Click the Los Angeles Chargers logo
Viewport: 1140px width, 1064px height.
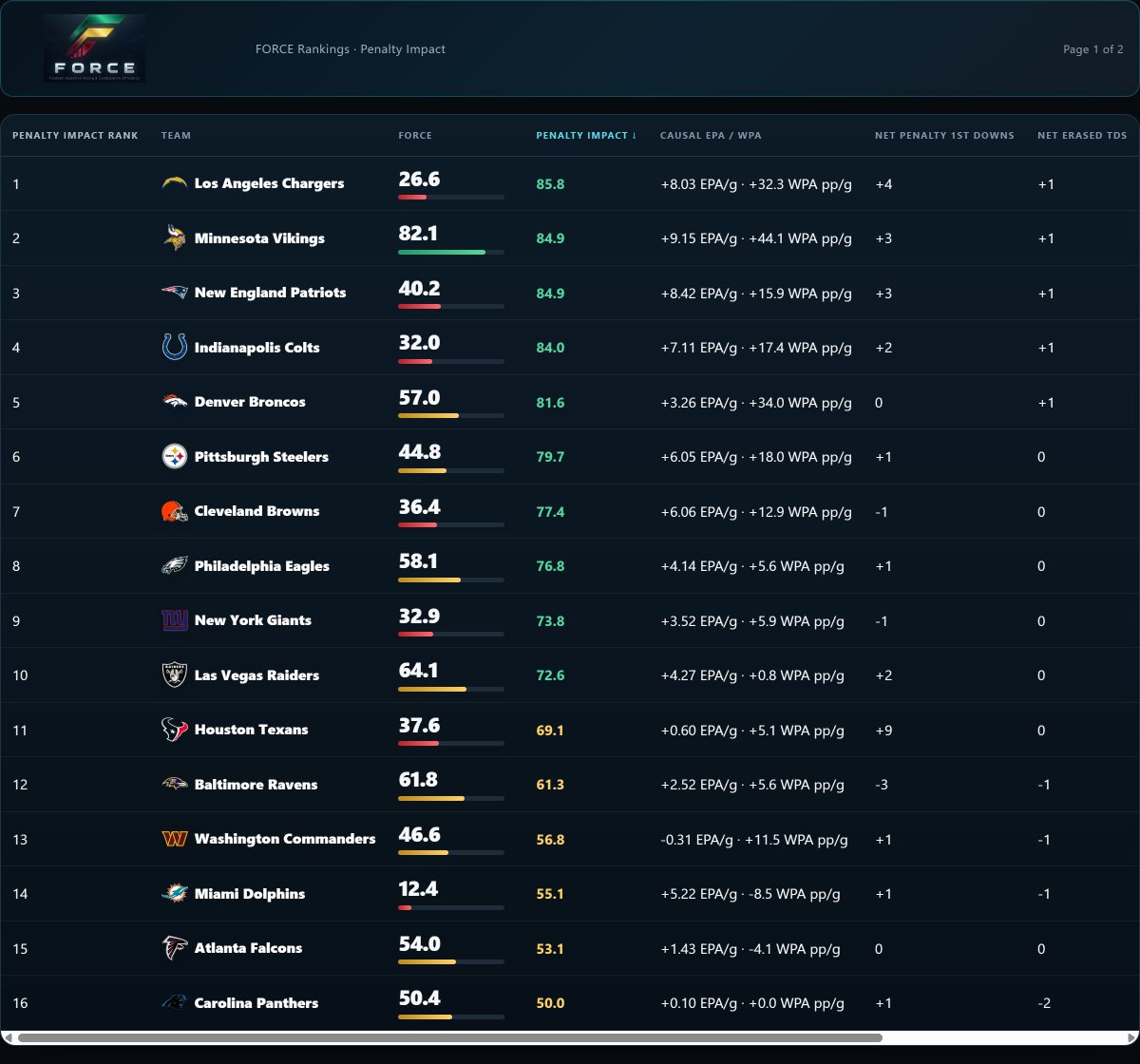coord(175,183)
